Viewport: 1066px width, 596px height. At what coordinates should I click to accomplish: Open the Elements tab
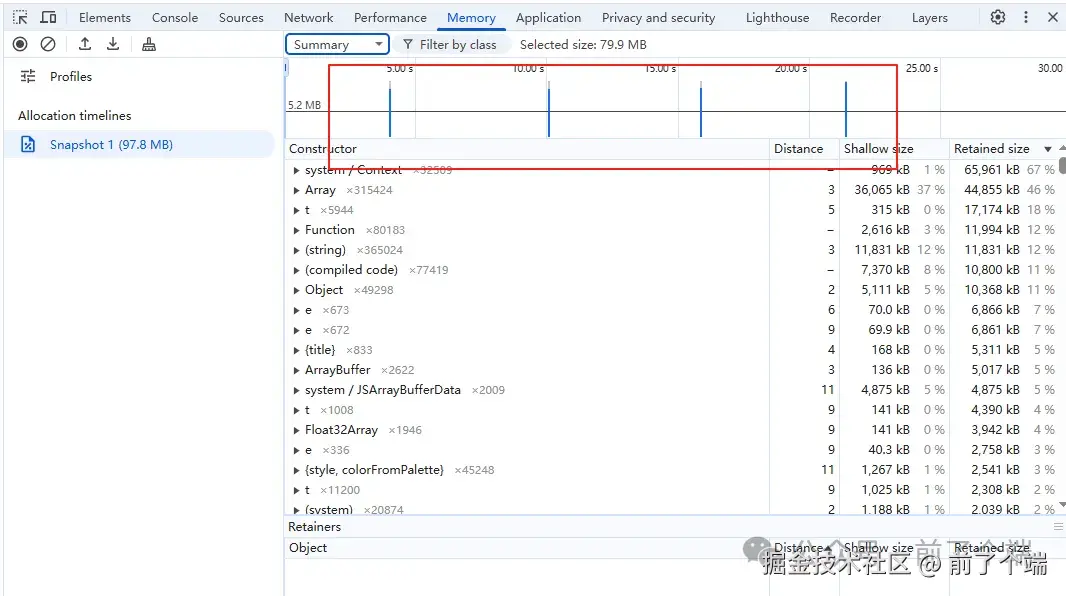[105, 18]
